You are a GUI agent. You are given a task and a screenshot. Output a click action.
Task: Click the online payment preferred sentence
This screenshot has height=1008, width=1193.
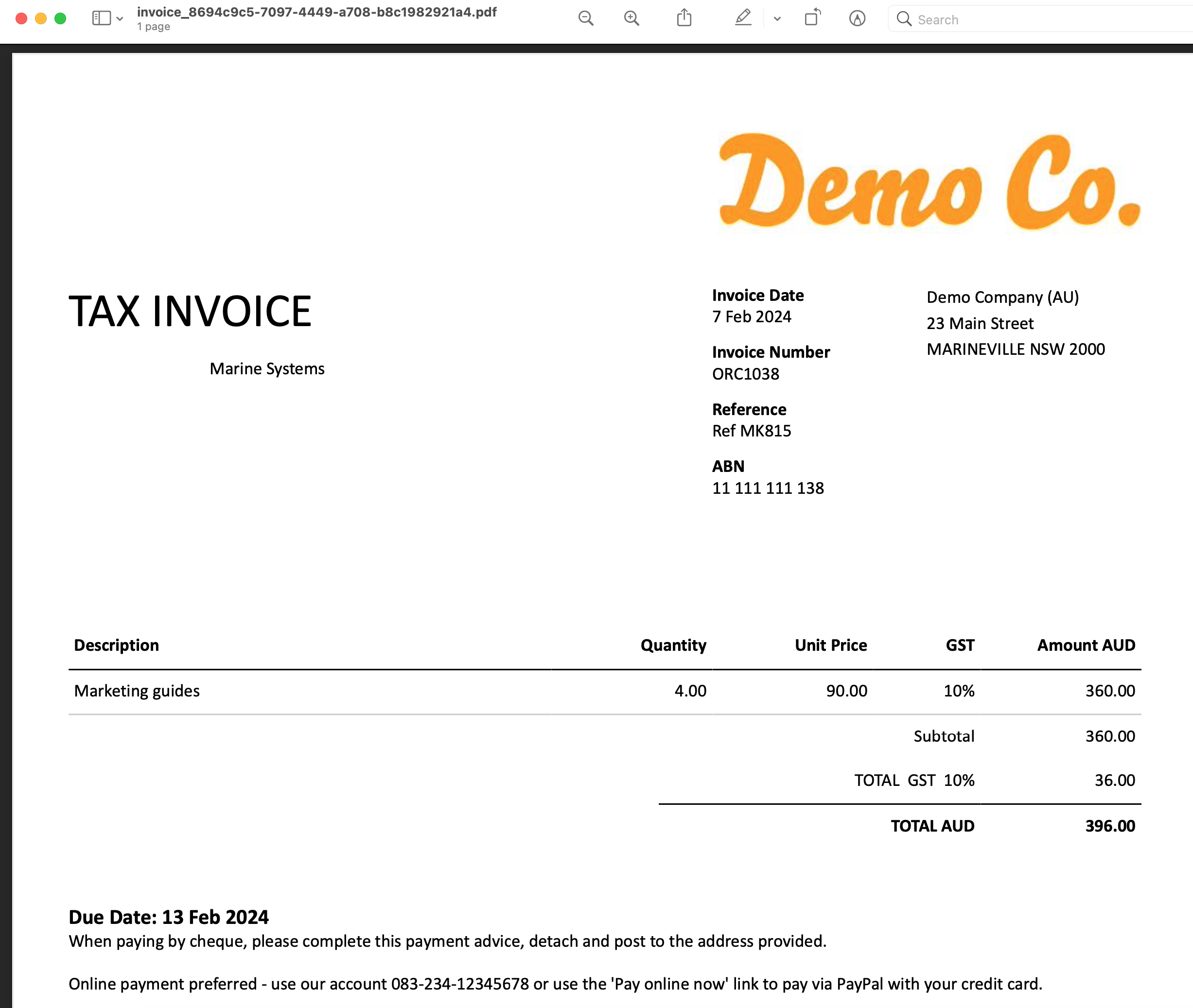click(556, 984)
